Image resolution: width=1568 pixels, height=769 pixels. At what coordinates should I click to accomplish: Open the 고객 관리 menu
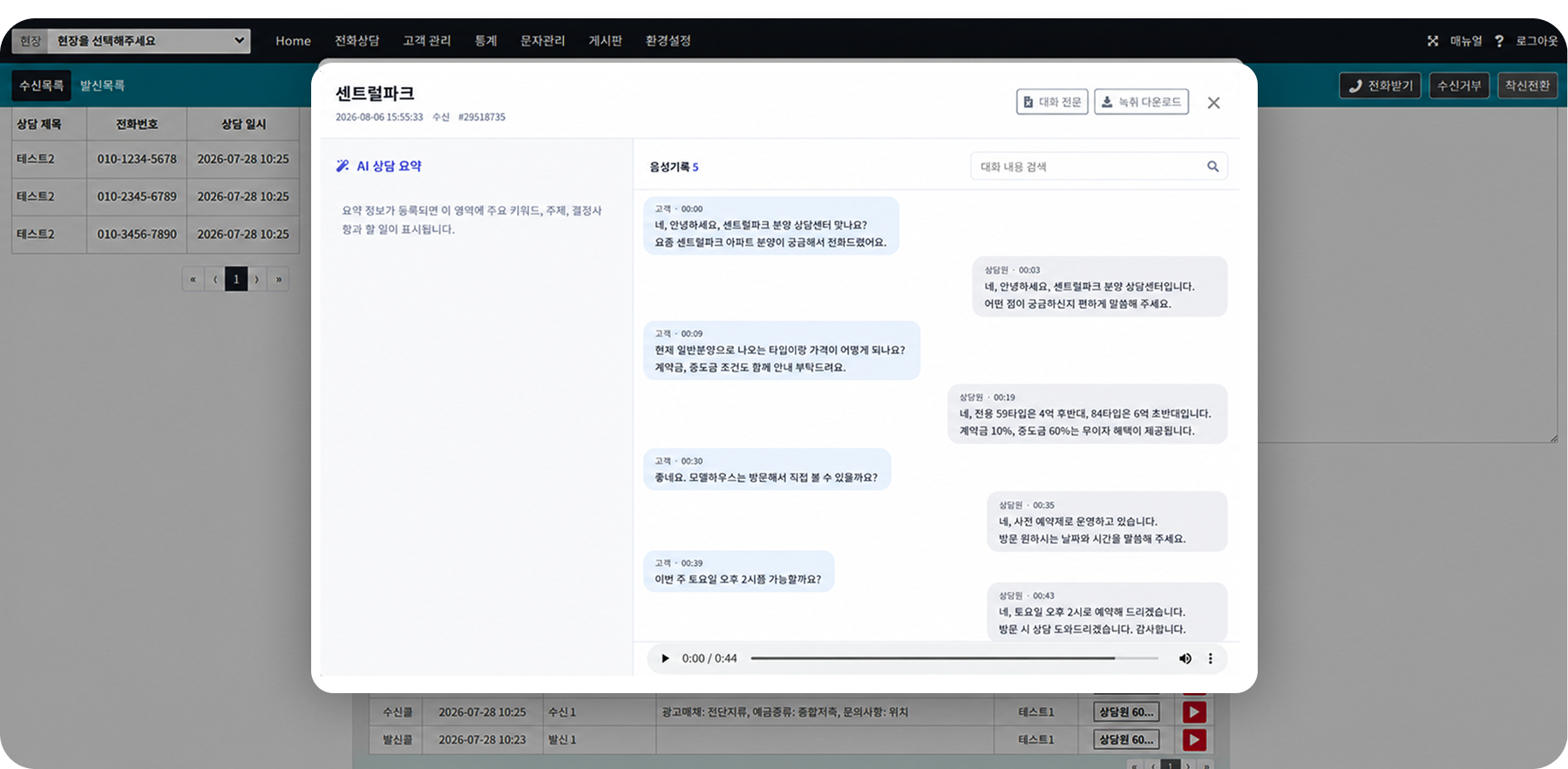coord(427,41)
